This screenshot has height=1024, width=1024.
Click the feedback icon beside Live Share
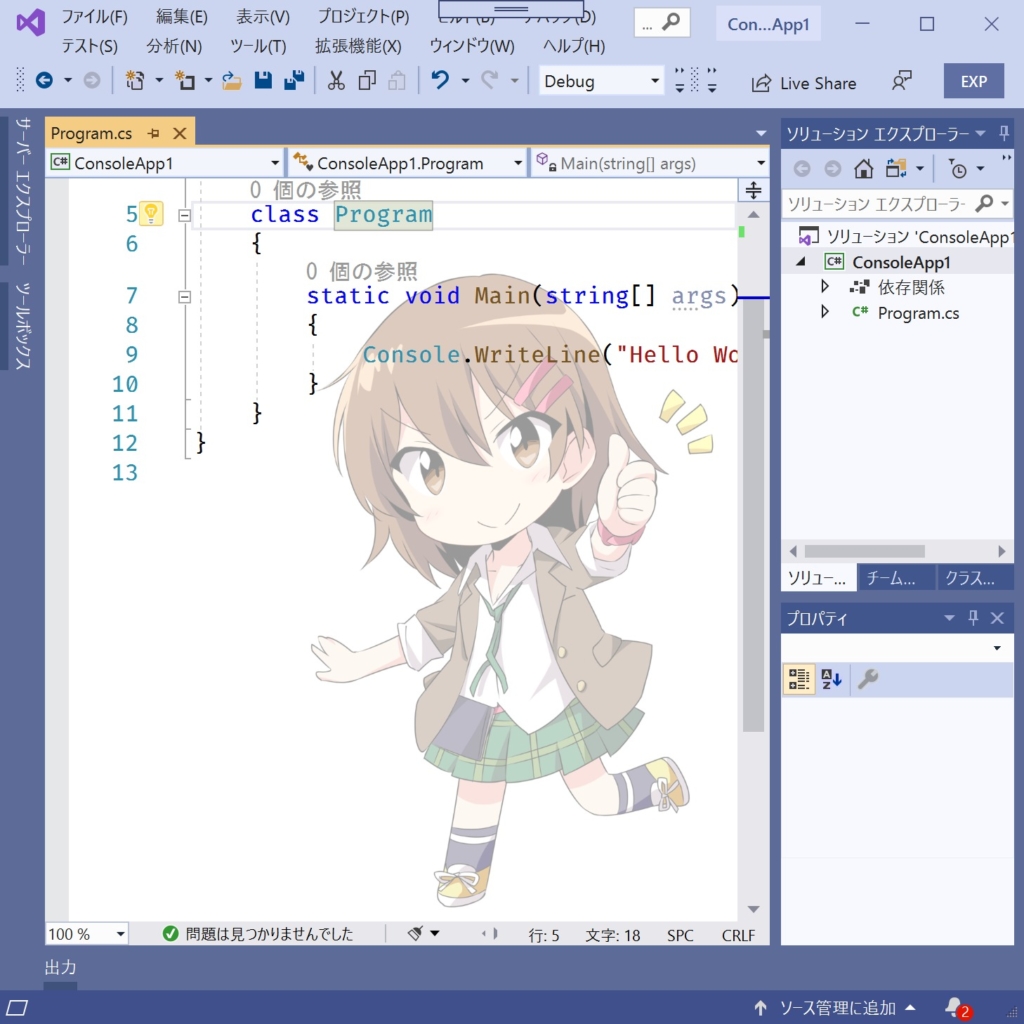[x=901, y=82]
